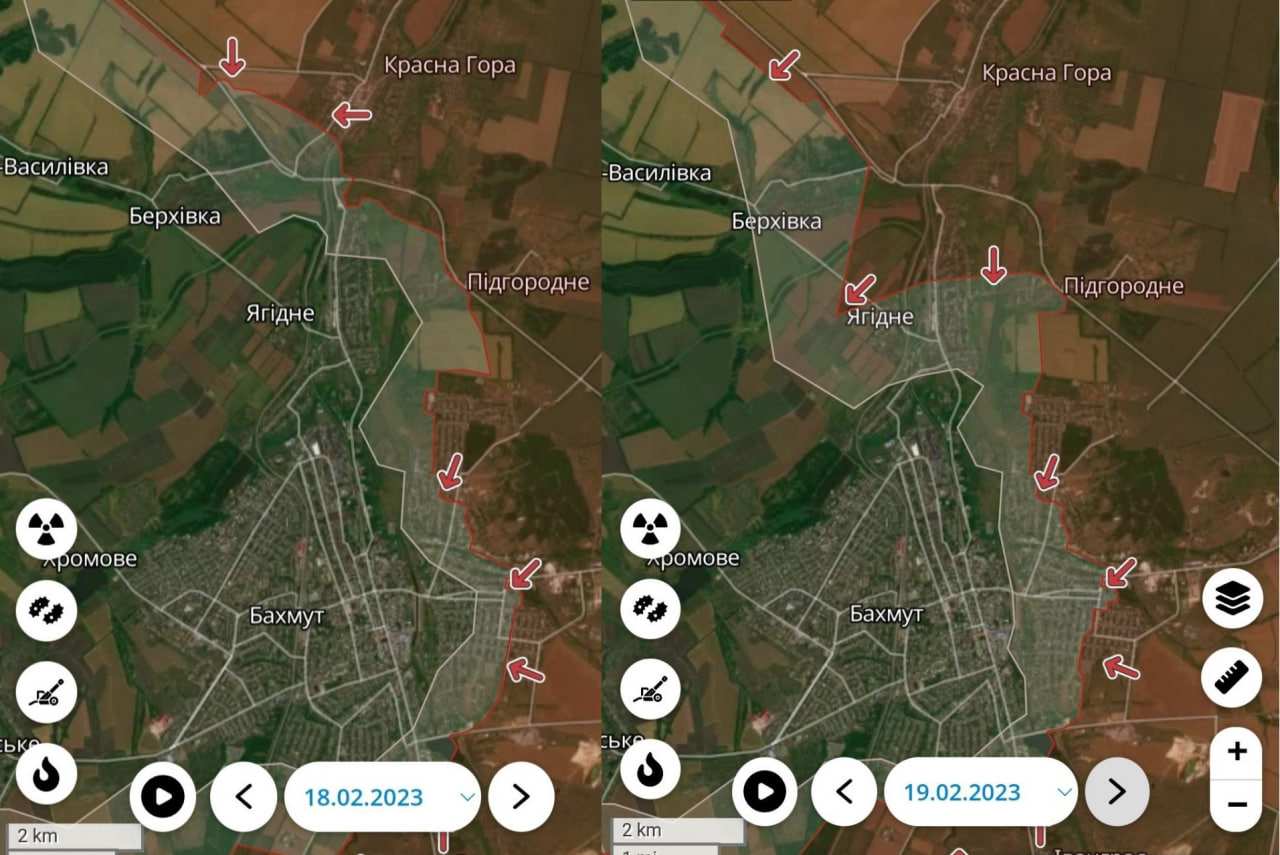Select artillery cannon icon on left map
This screenshot has height=855, width=1280.
coord(46,691)
